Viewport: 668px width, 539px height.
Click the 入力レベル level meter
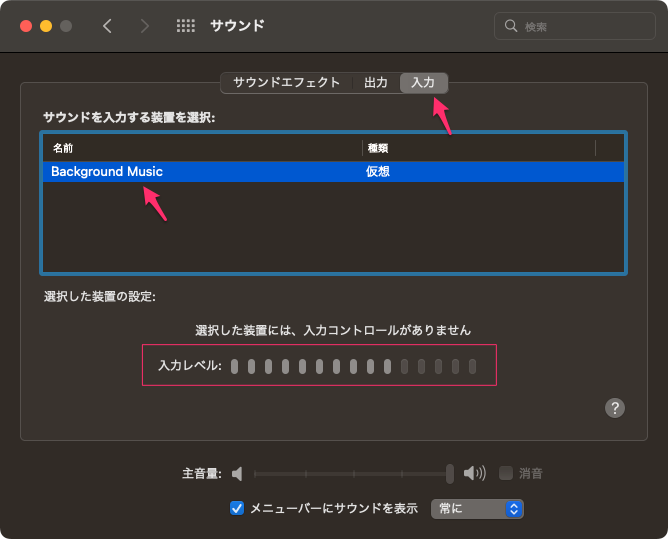tap(353, 367)
